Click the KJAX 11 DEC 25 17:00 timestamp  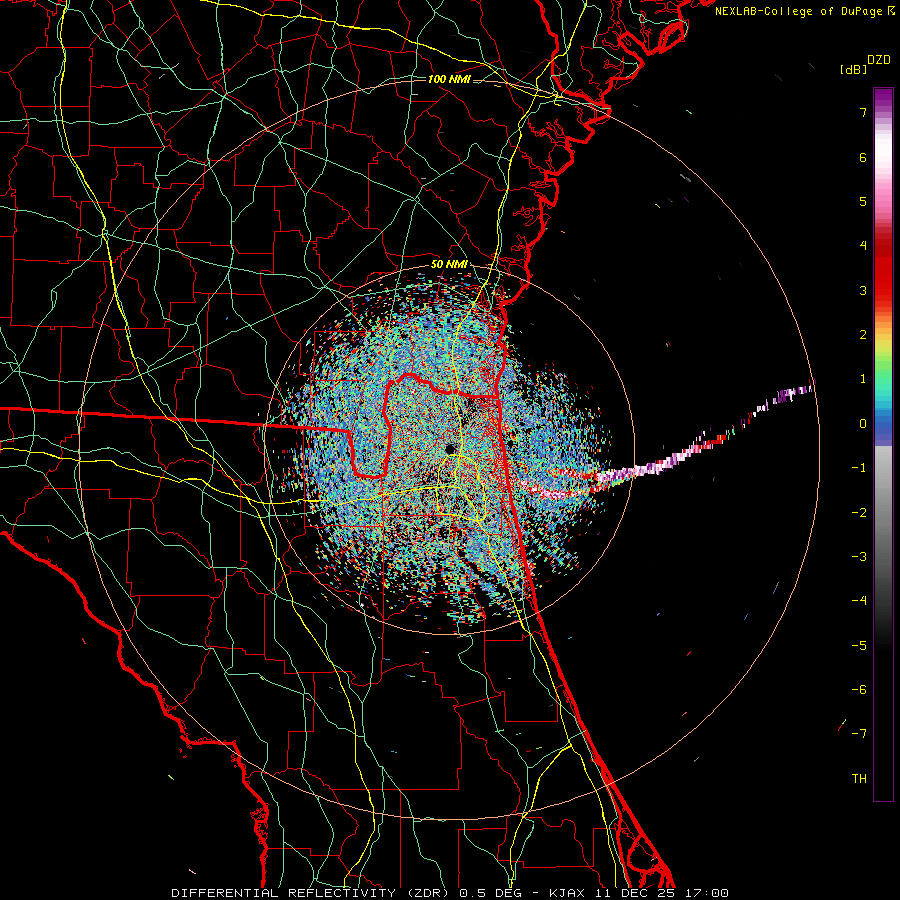(639, 893)
